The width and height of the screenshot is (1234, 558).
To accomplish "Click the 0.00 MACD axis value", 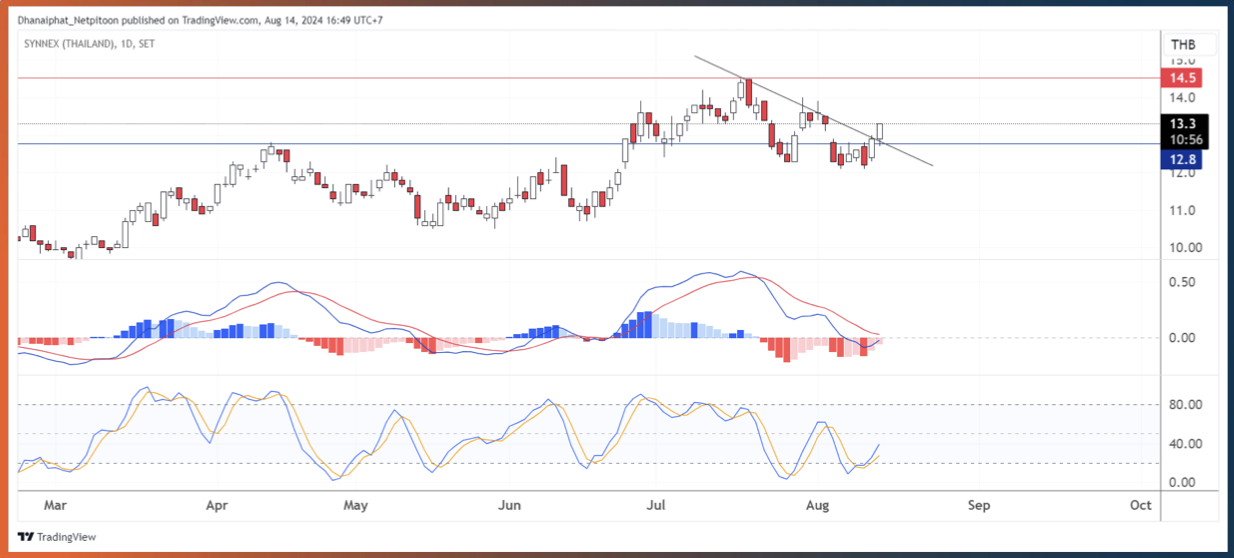I will click(x=1184, y=337).
